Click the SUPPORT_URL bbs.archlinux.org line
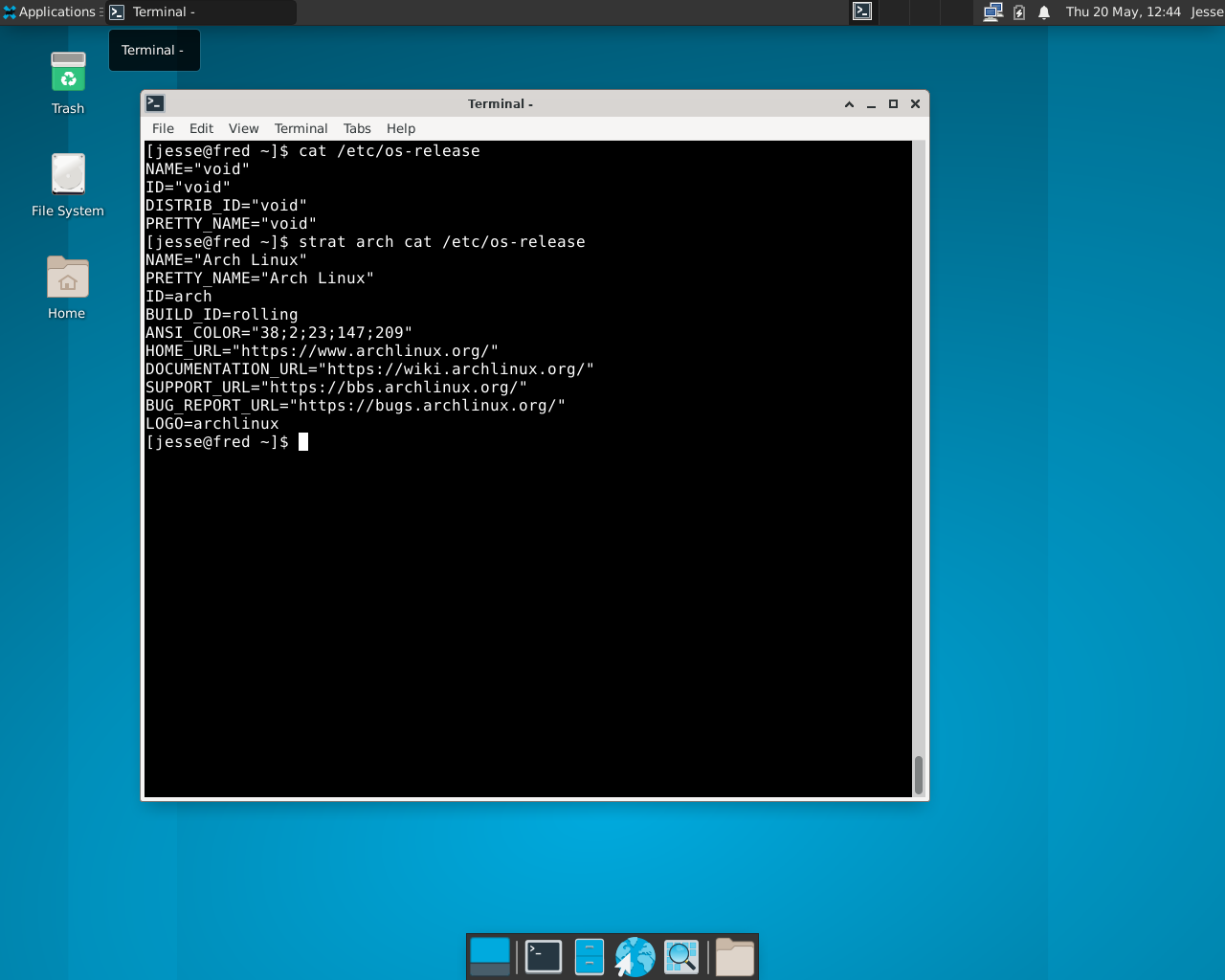Image resolution: width=1225 pixels, height=980 pixels. click(336, 388)
